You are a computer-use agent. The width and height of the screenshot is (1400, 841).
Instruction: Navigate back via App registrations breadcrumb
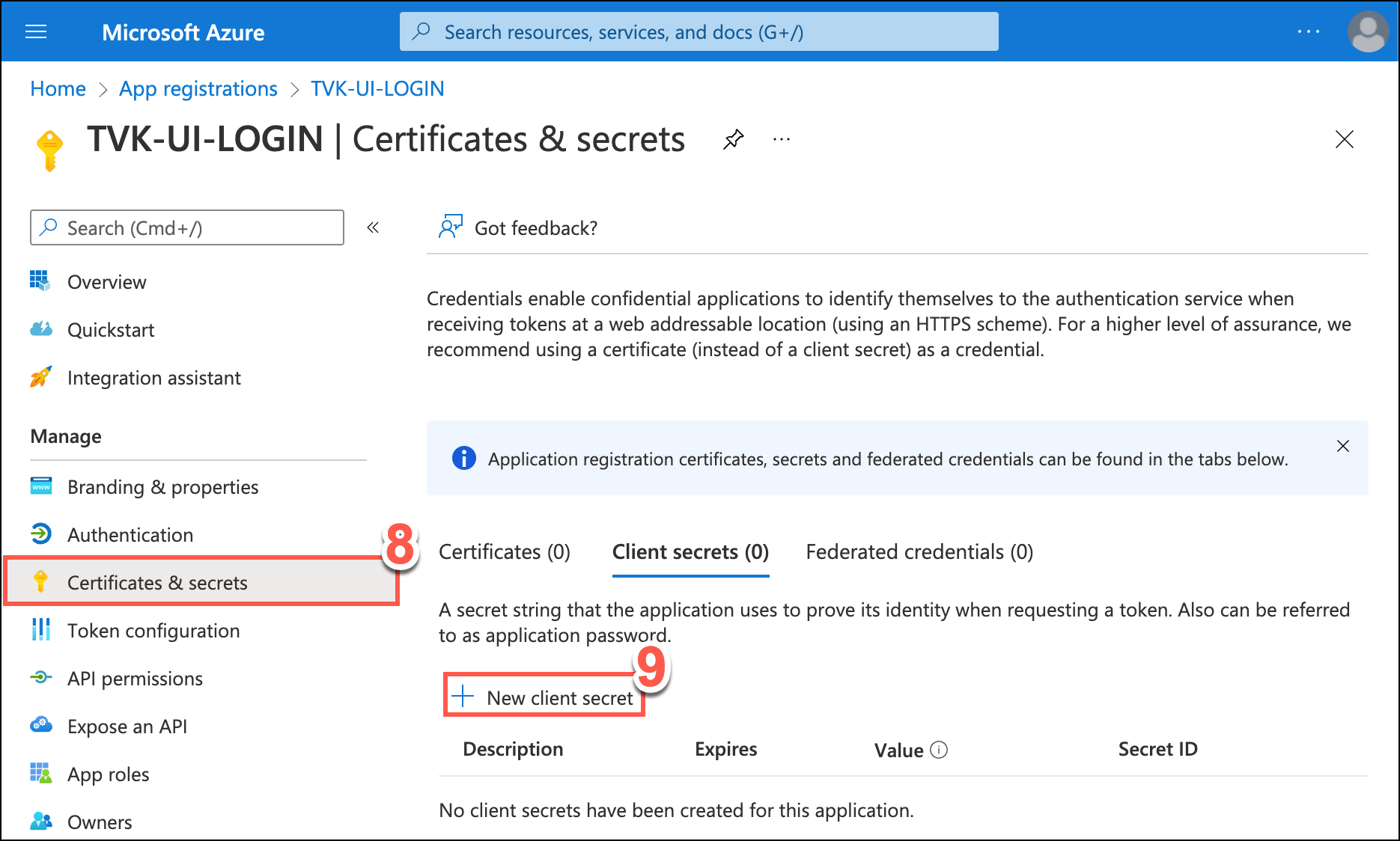click(198, 88)
